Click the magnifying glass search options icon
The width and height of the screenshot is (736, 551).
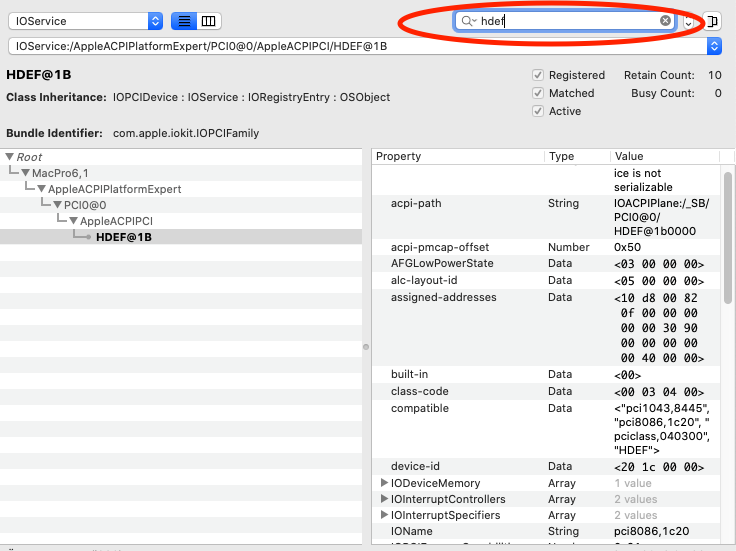click(468, 21)
